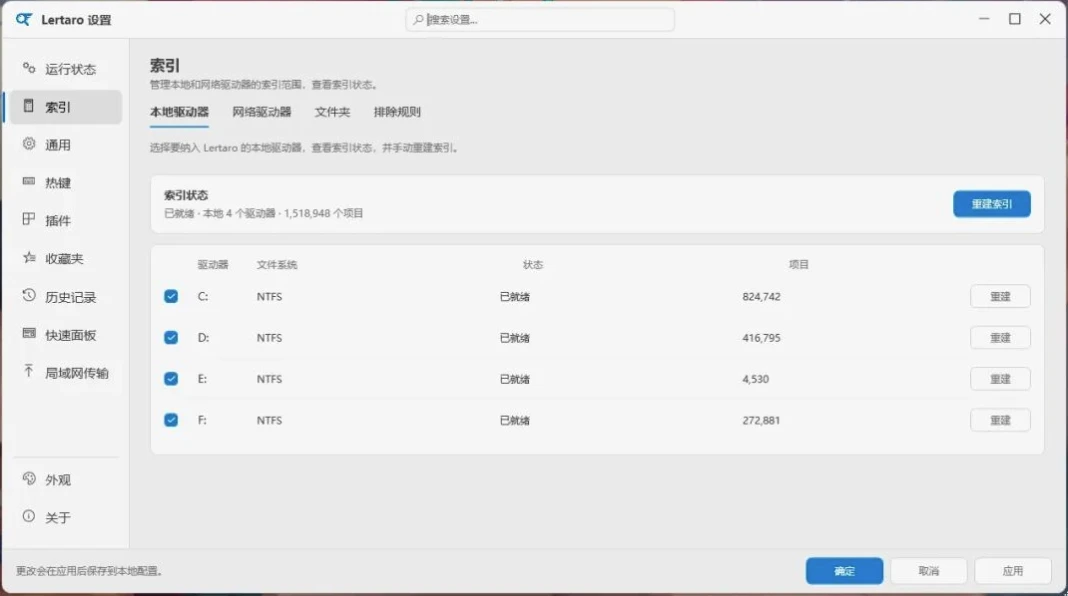Open the 快速面板 menu label

pyautogui.click(x=71, y=335)
